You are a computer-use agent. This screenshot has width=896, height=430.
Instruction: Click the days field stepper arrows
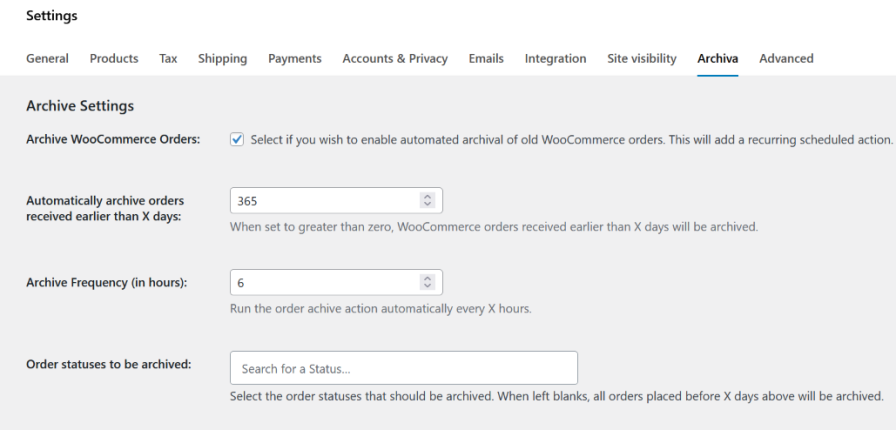click(x=428, y=200)
